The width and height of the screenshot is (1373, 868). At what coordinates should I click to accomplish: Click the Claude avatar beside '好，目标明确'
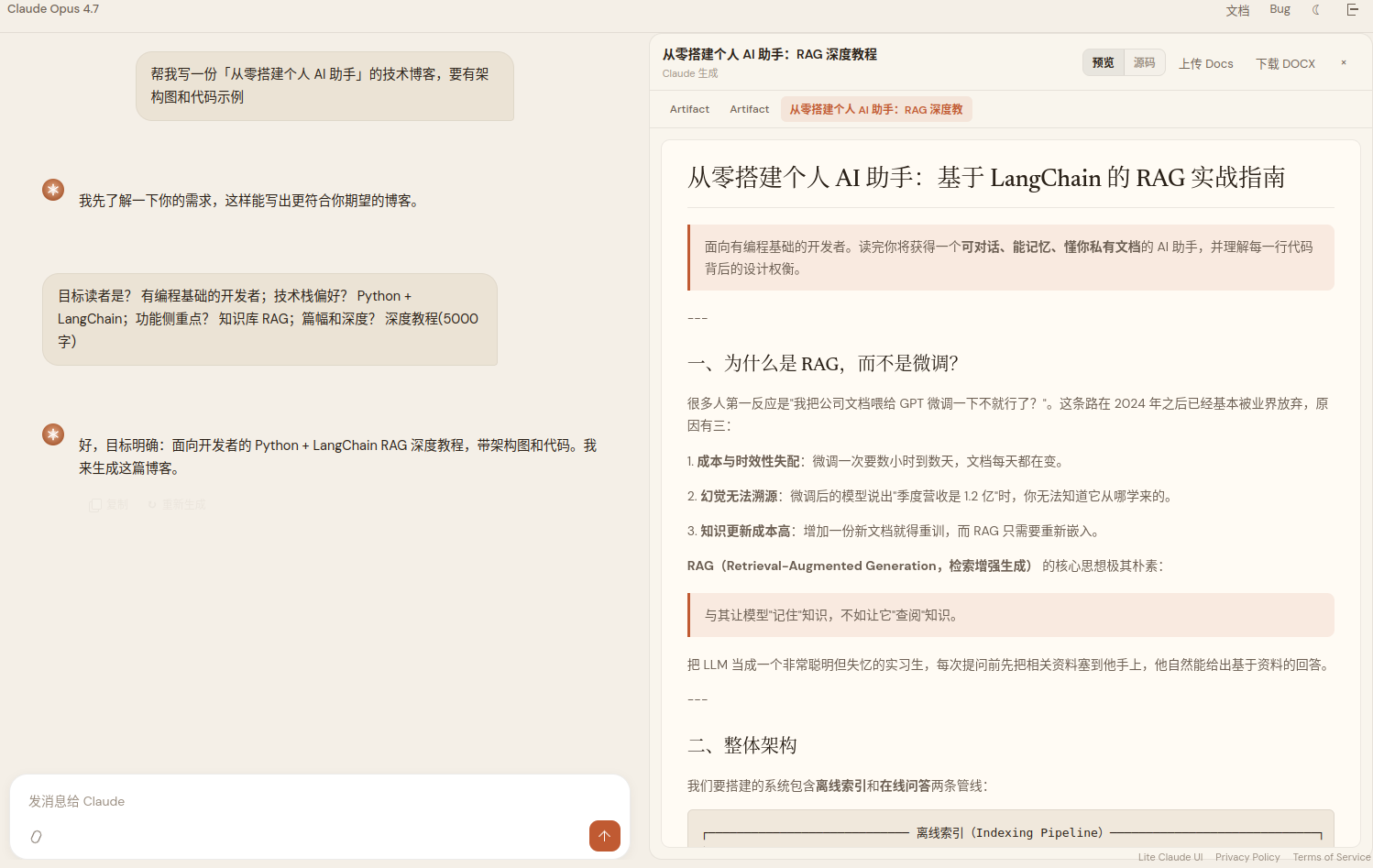(53, 434)
